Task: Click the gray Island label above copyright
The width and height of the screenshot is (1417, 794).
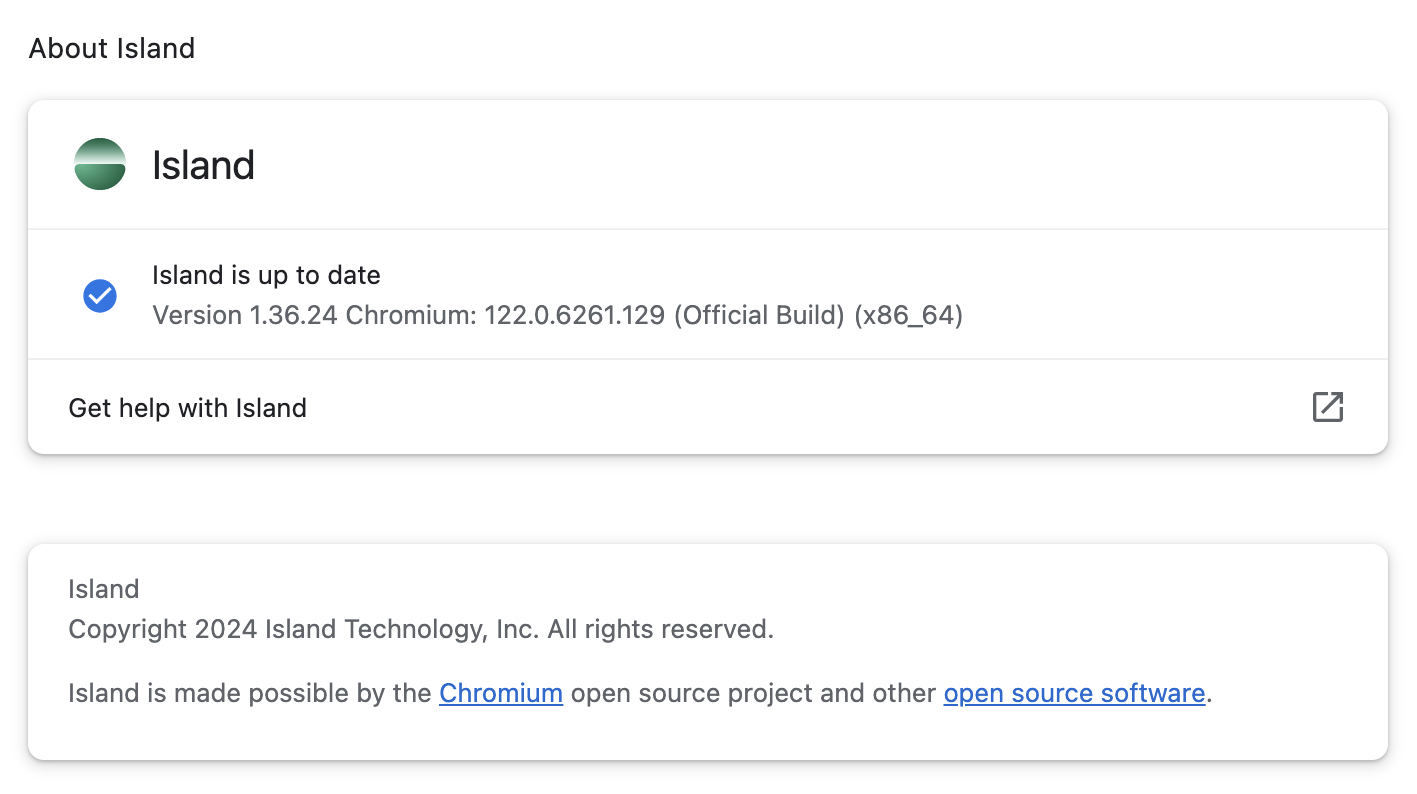Action: (x=104, y=589)
